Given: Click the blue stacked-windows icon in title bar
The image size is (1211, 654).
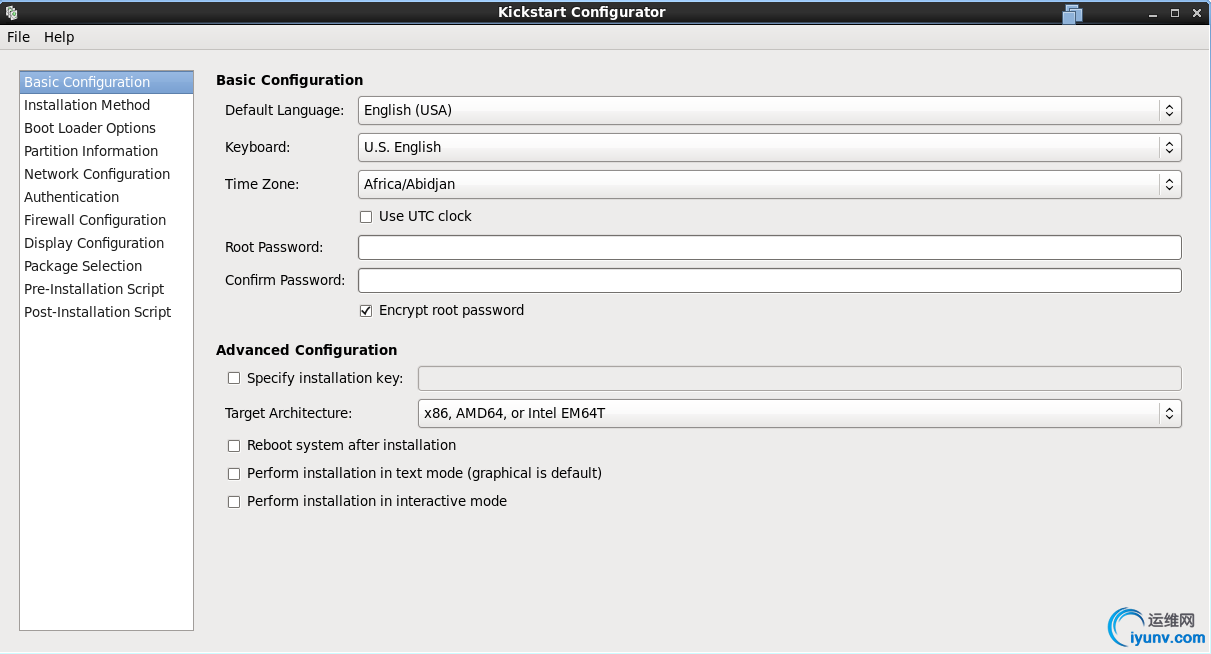Looking at the screenshot, I should [1073, 13].
